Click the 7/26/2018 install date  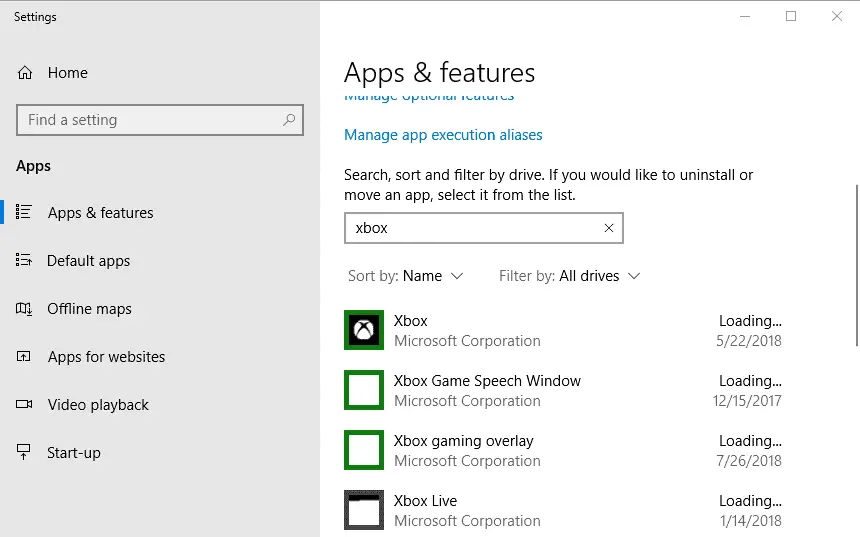749,461
